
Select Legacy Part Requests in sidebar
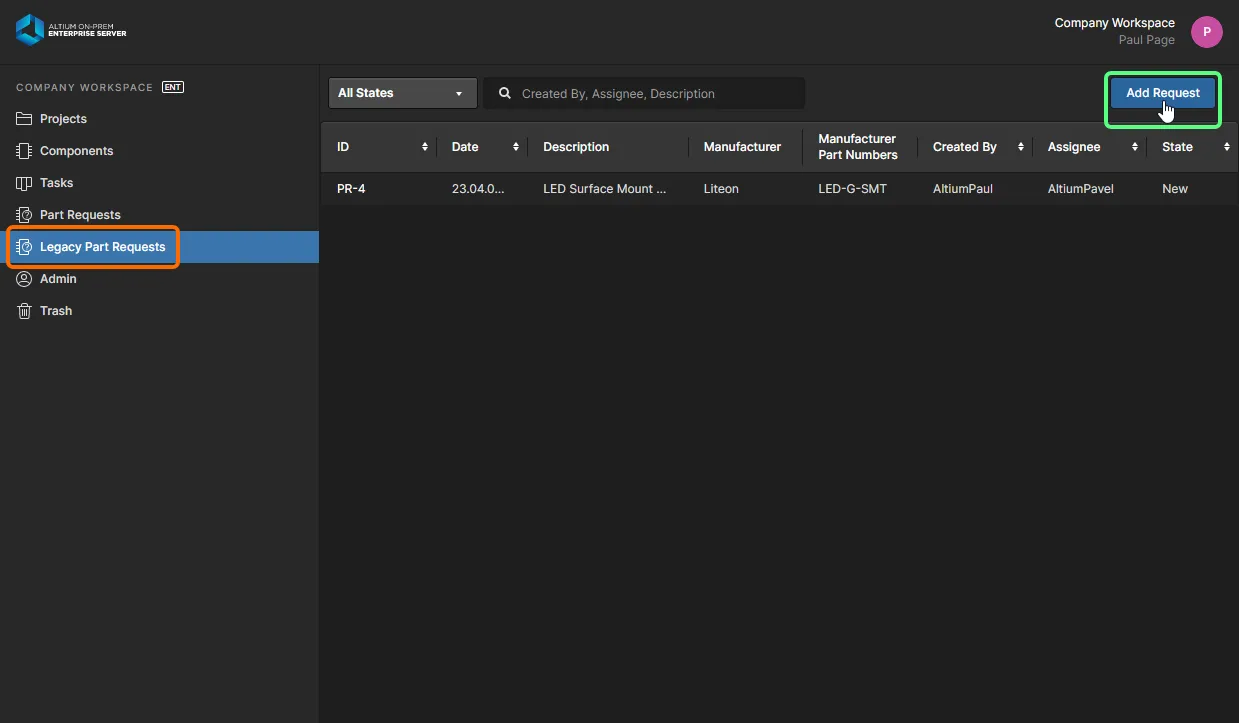coord(102,247)
